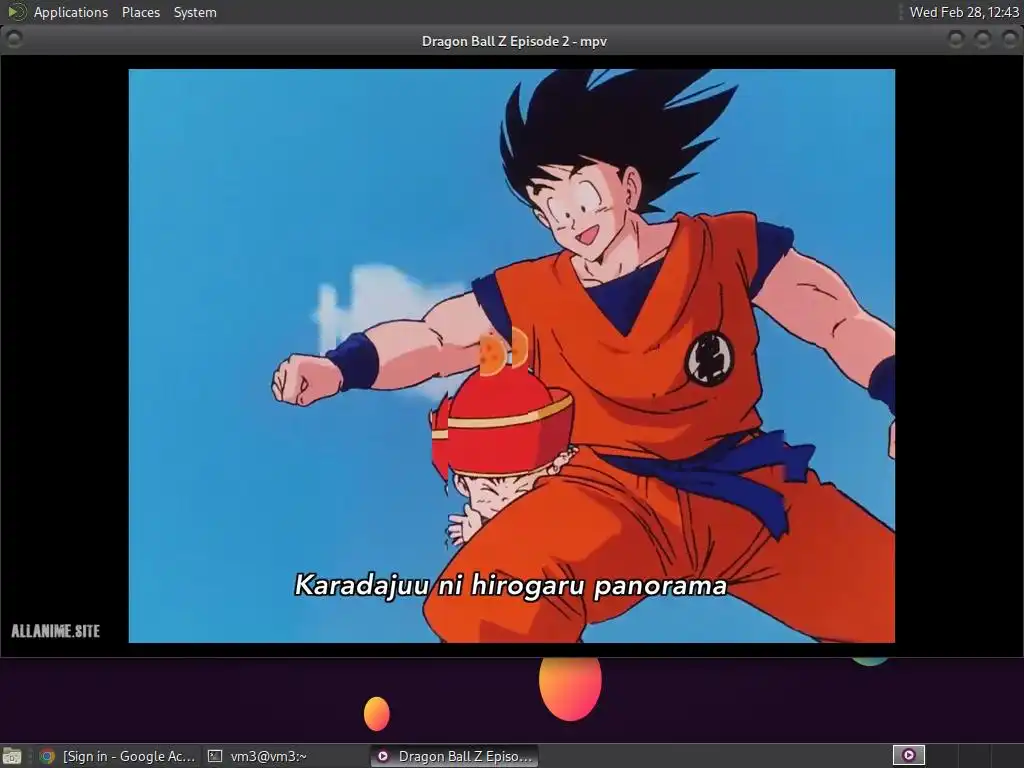
Task: Click the terminal icon in the taskbar
Action: pos(215,756)
